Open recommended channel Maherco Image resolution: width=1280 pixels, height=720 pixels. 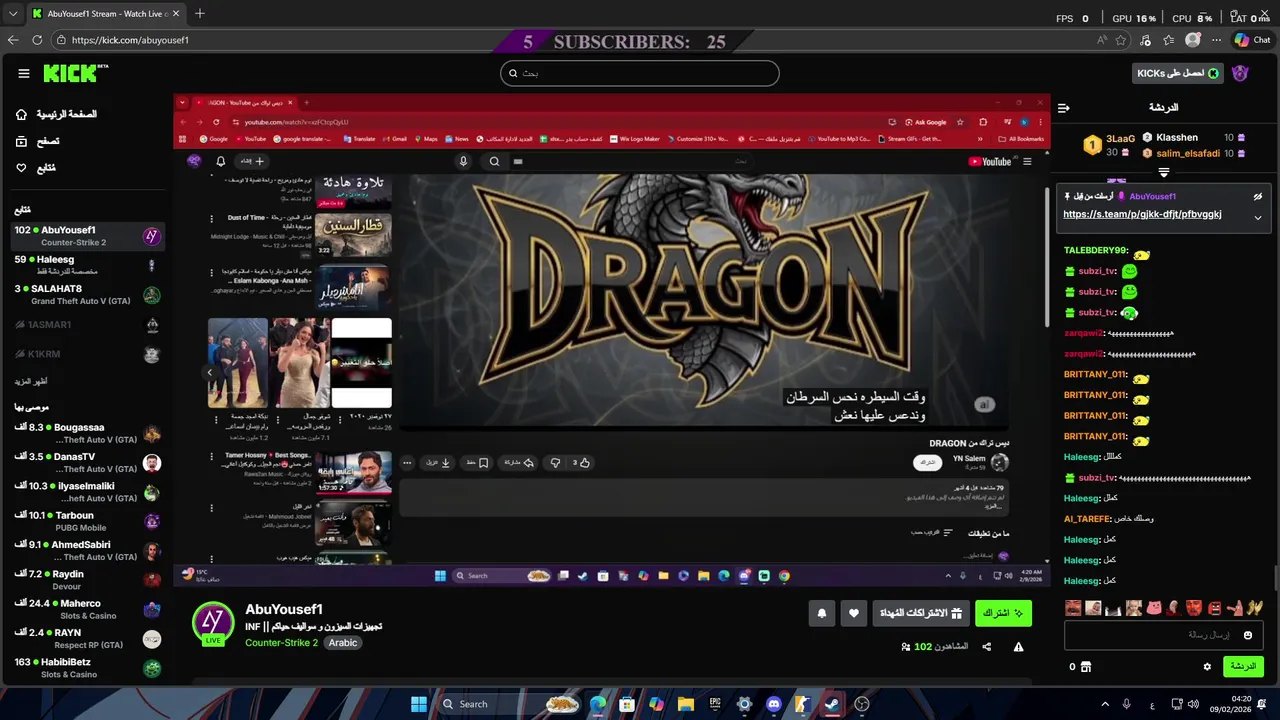pos(88,609)
